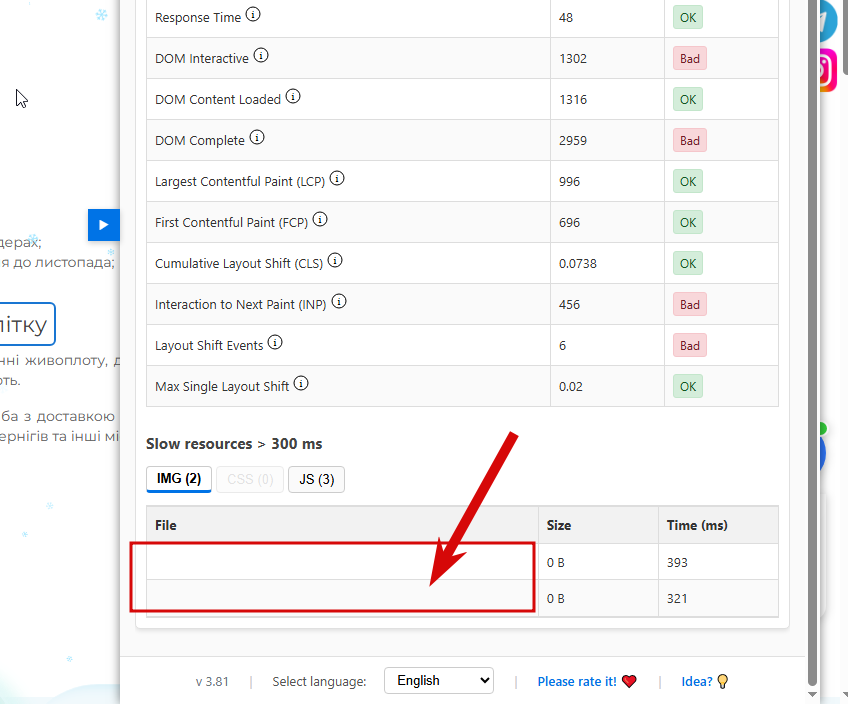Viewport: 848px width, 704px height.
Task: Switch to the JS (3) tab
Action: tap(316, 479)
